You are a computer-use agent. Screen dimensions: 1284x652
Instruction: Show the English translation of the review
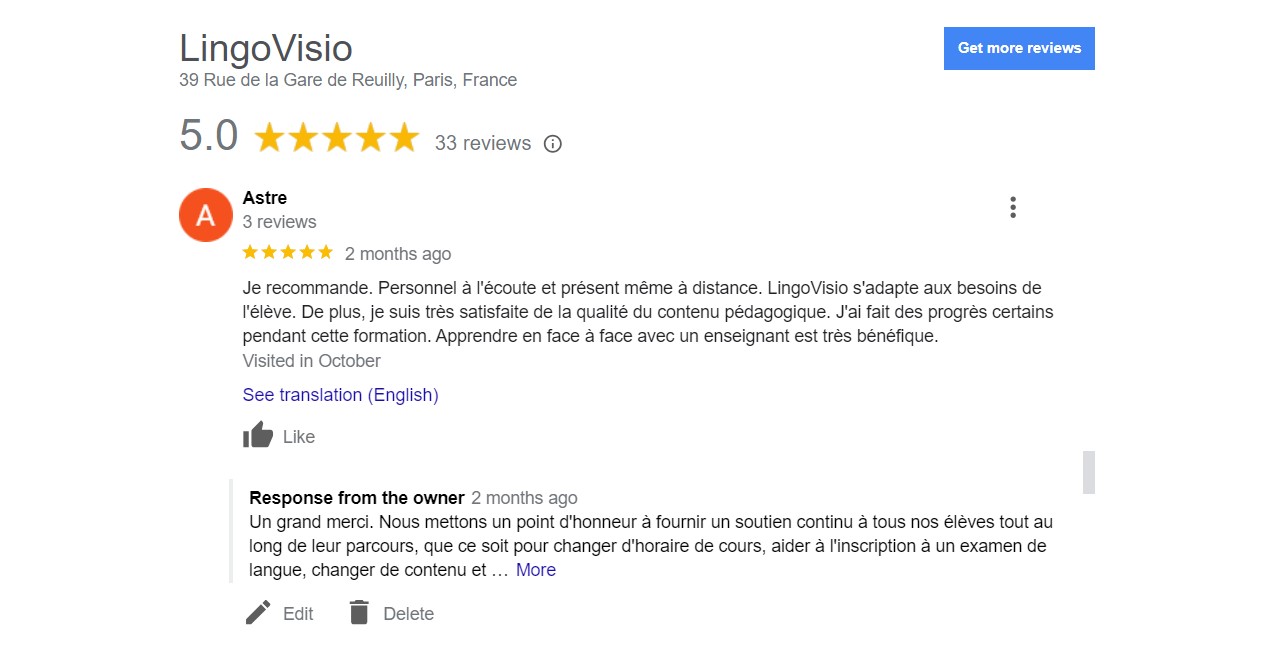(x=340, y=394)
